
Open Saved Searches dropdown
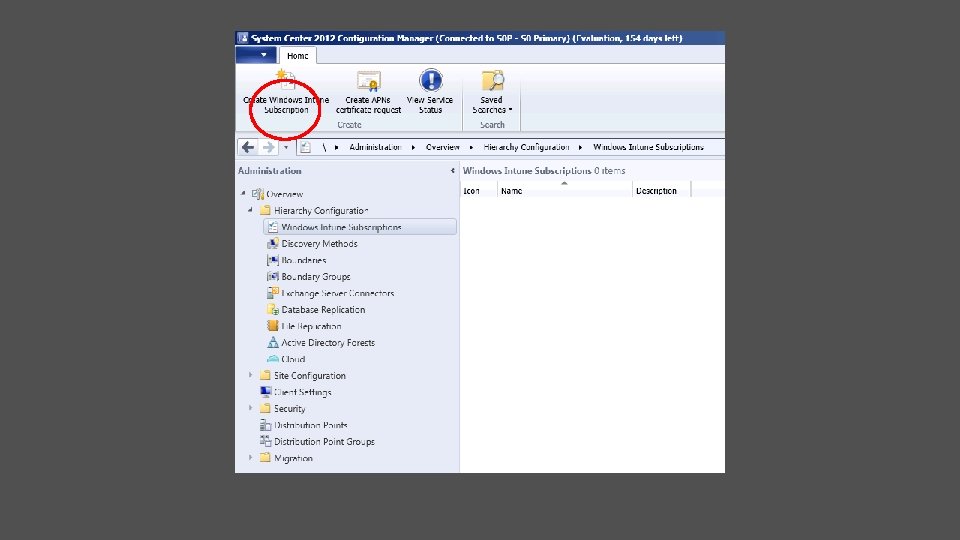492,92
